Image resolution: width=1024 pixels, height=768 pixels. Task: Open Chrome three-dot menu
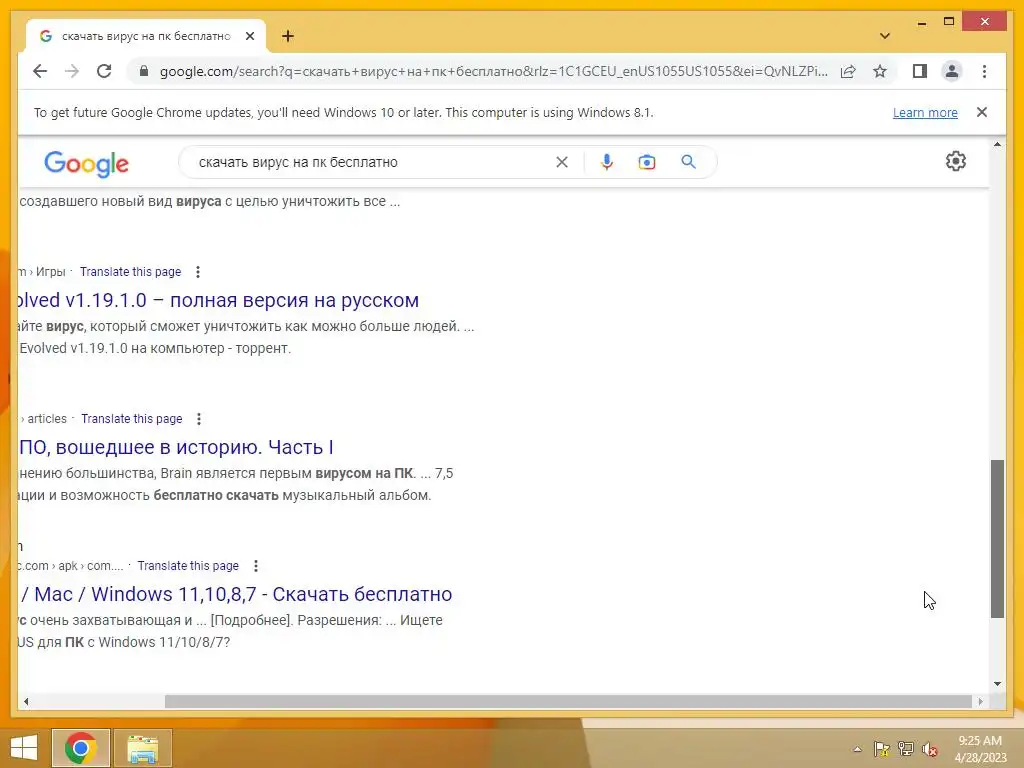(x=984, y=71)
